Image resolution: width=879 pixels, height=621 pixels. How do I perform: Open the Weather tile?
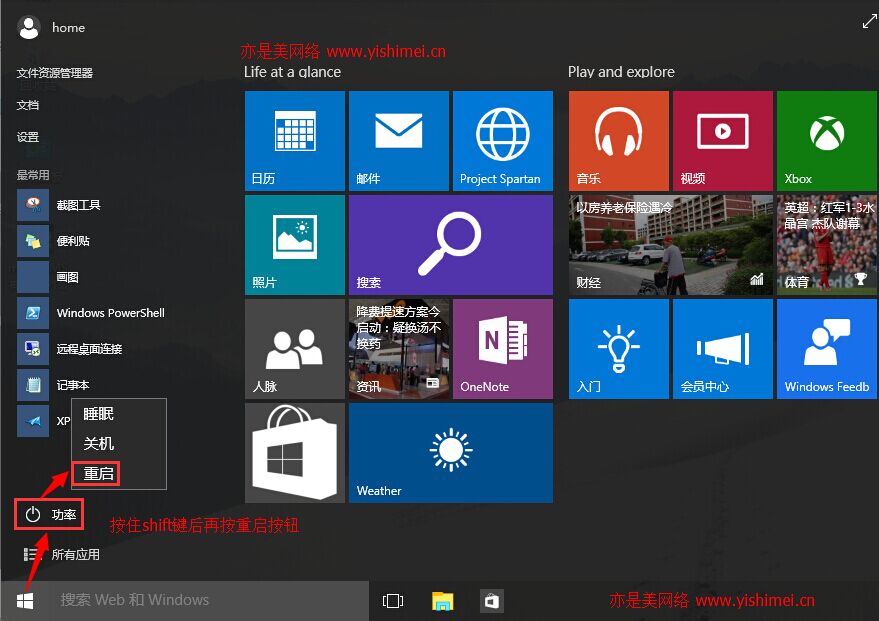click(451, 453)
